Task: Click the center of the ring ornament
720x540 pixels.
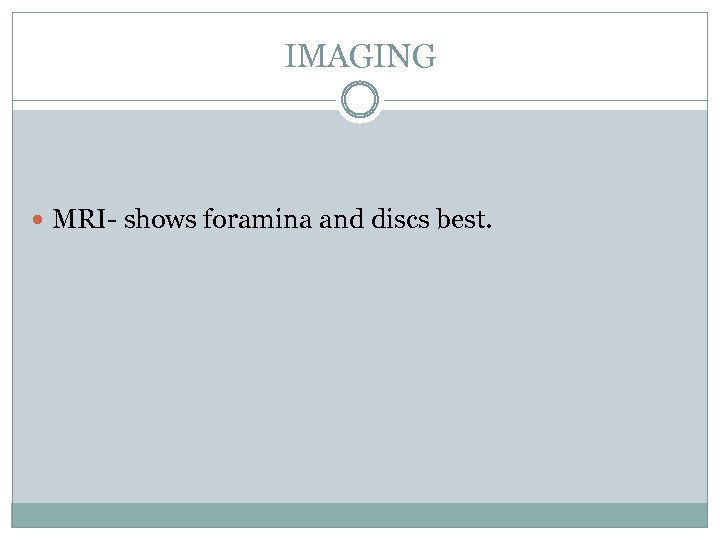Action: pyautogui.click(x=360, y=101)
